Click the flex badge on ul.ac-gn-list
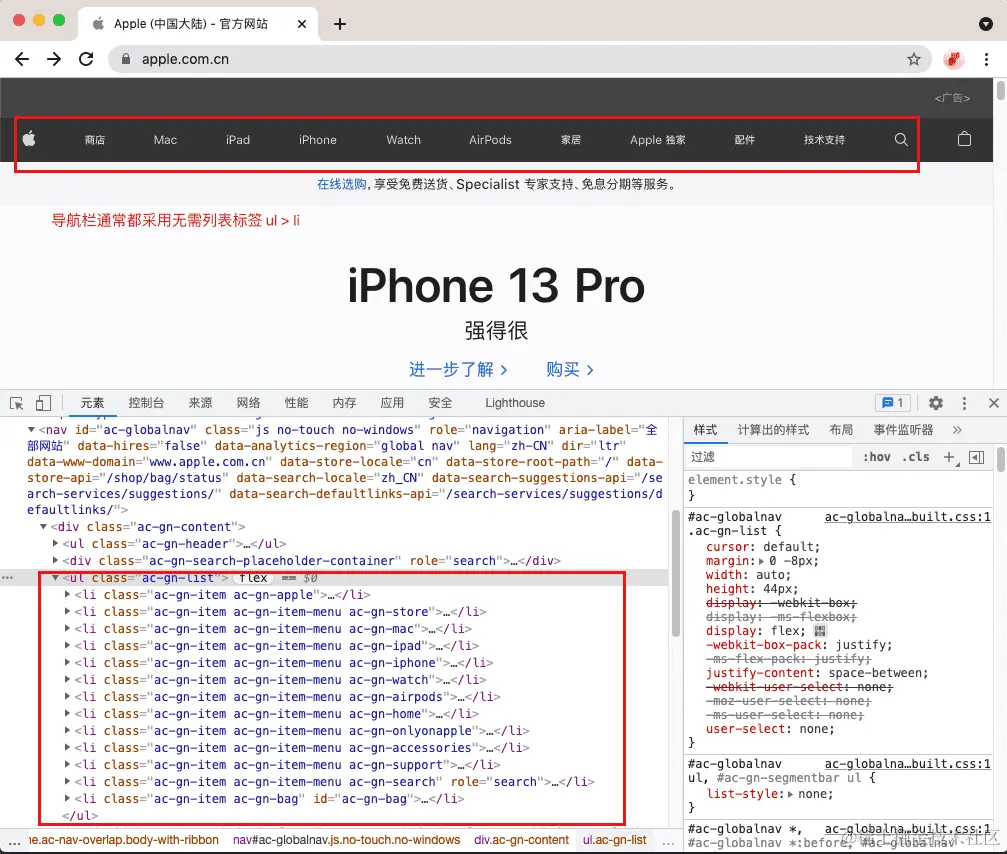The image size is (1007, 854). point(253,578)
